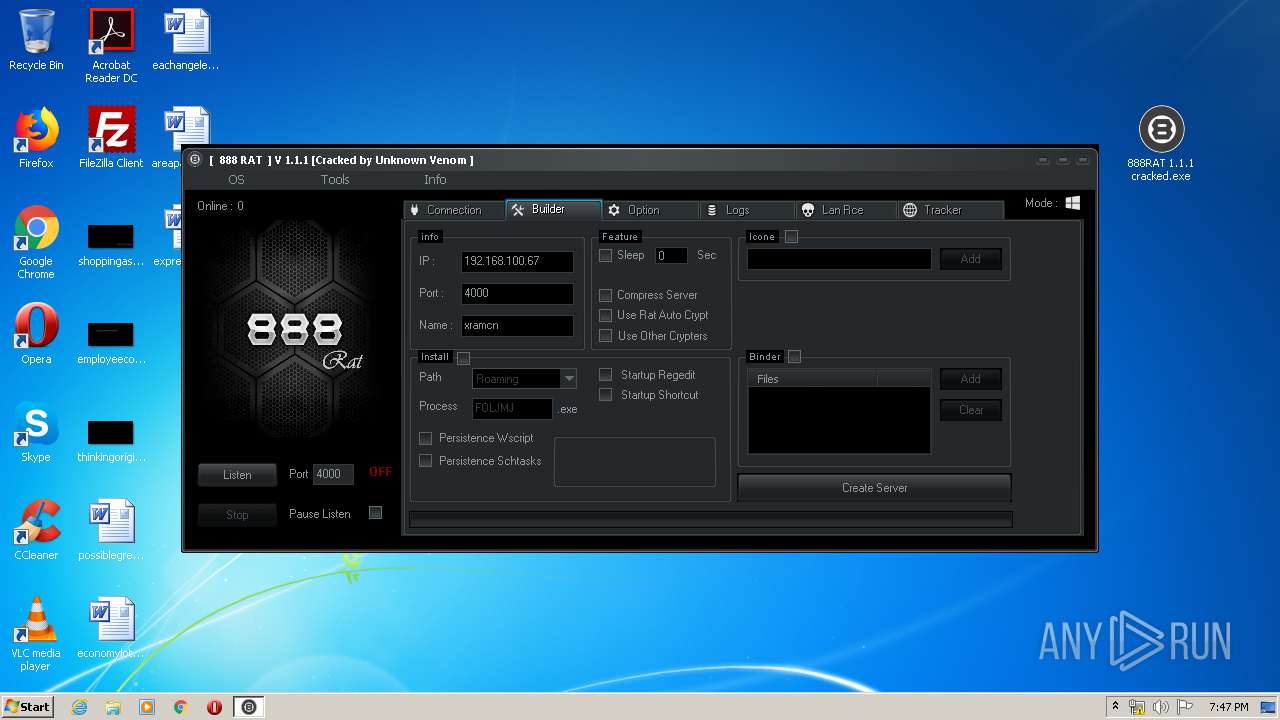
Task: Switch to the Option tab
Action: (x=650, y=210)
